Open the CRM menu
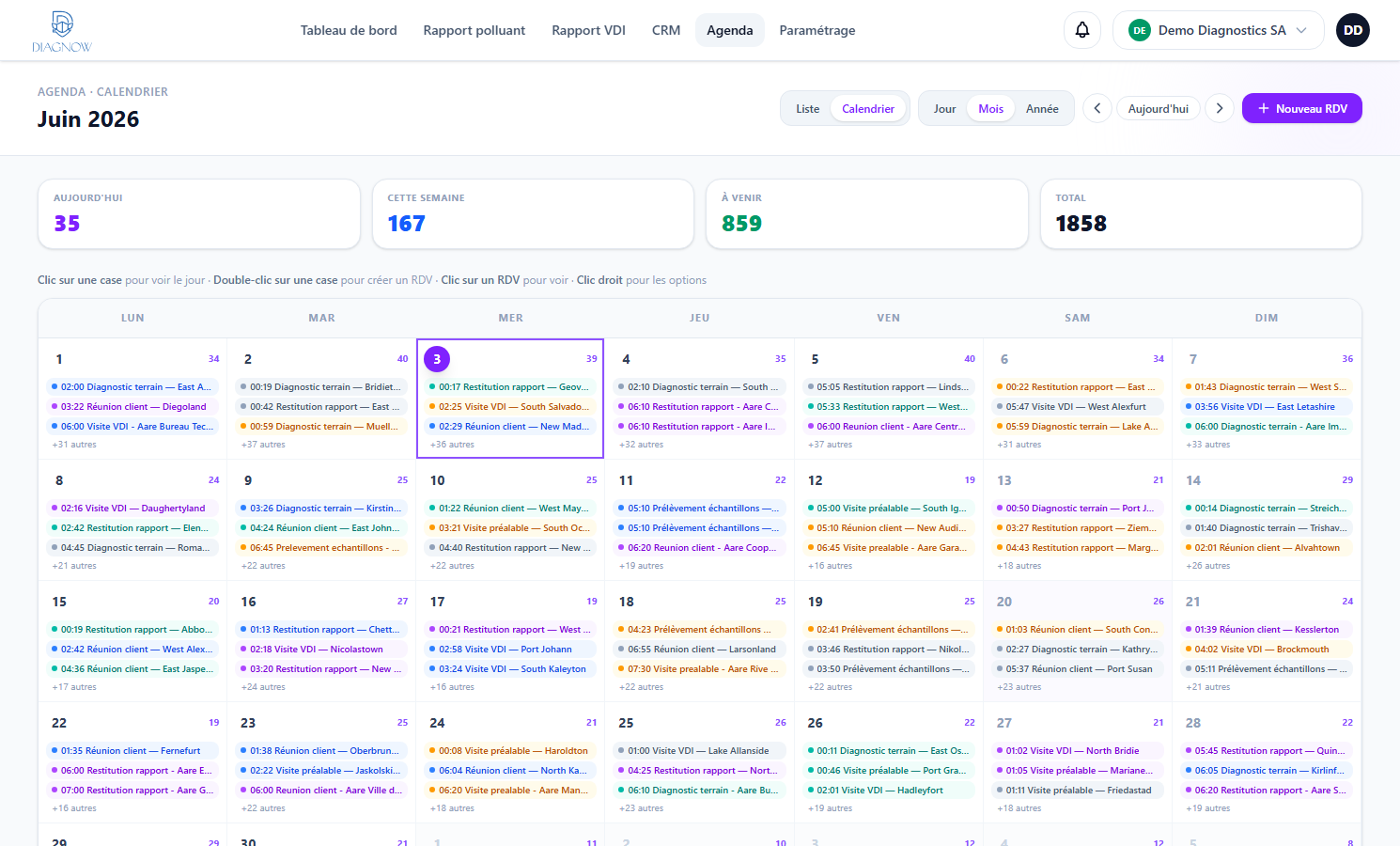Screen dimensions: 1400x846 click(x=666, y=30)
